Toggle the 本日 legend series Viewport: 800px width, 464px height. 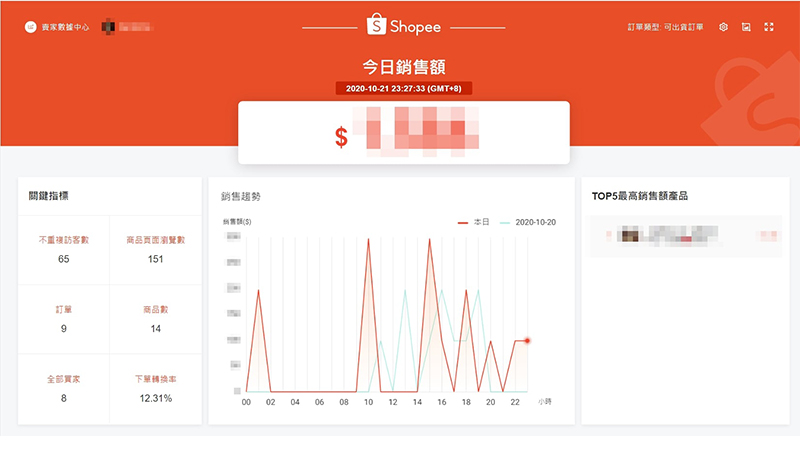pos(473,222)
